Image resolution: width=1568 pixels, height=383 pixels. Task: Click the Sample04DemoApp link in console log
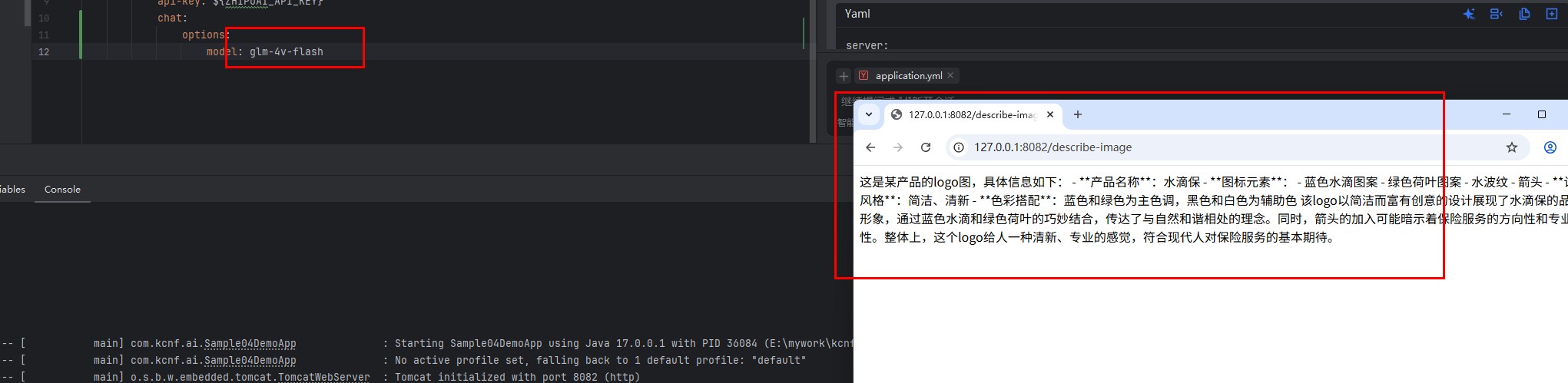[x=250, y=343]
